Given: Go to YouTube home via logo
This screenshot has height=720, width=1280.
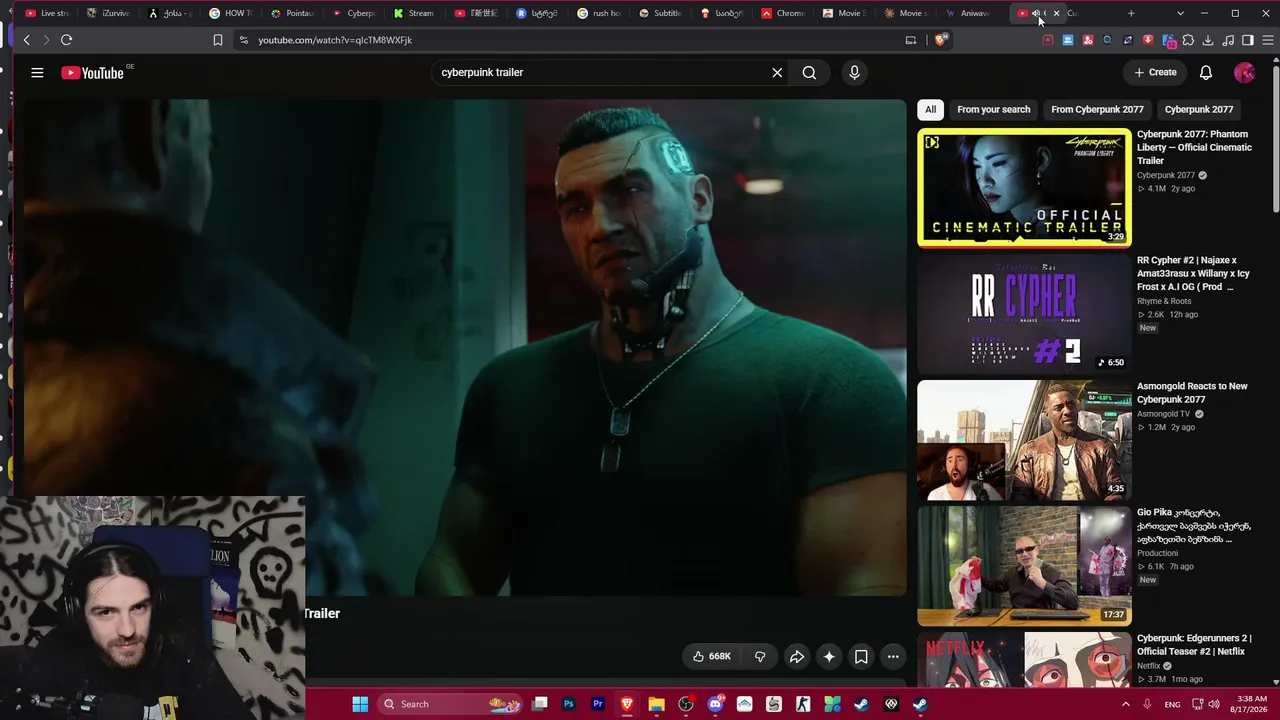Looking at the screenshot, I should coord(92,72).
